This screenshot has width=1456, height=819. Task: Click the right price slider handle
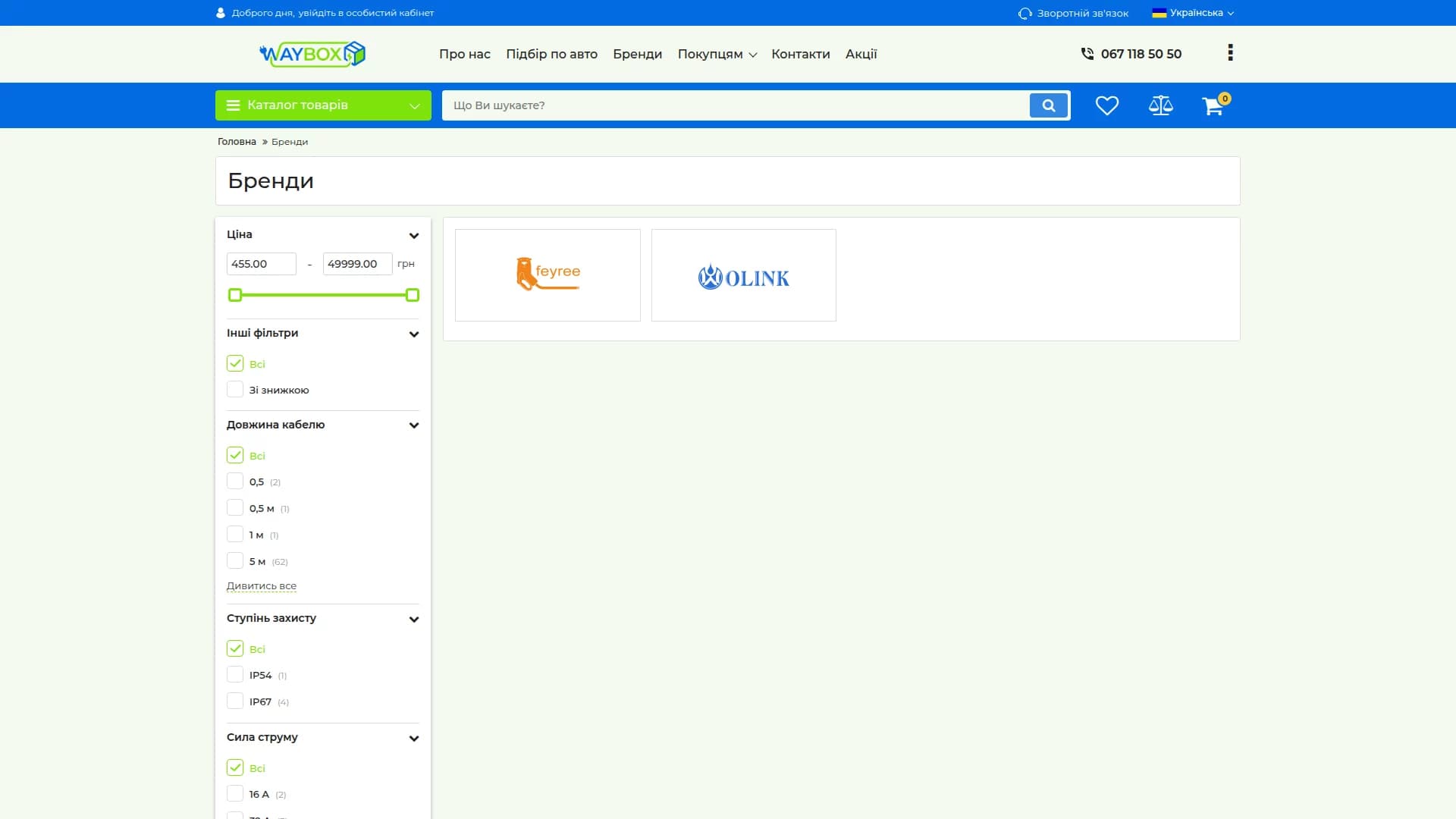(x=413, y=295)
